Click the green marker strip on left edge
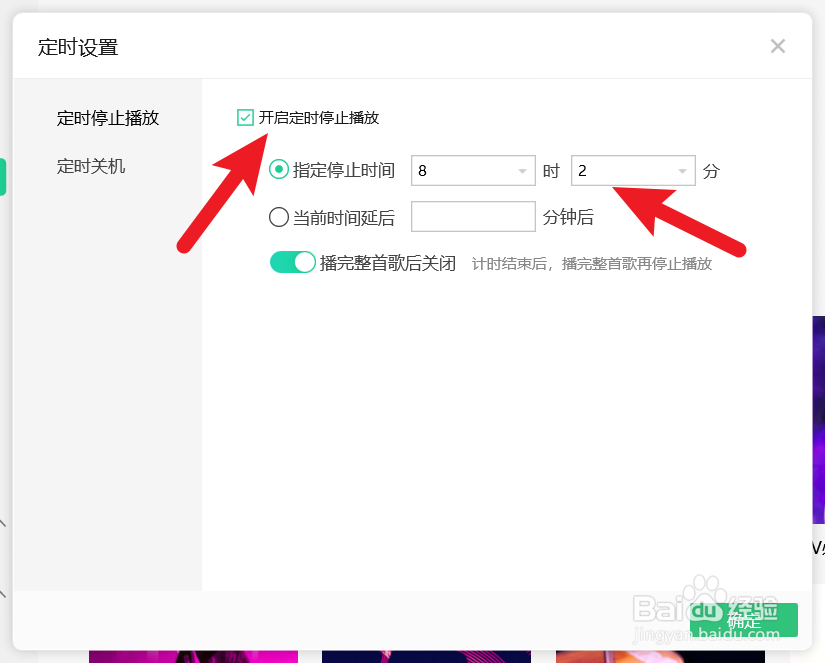Screen dimensions: 825x663 tap(3, 176)
